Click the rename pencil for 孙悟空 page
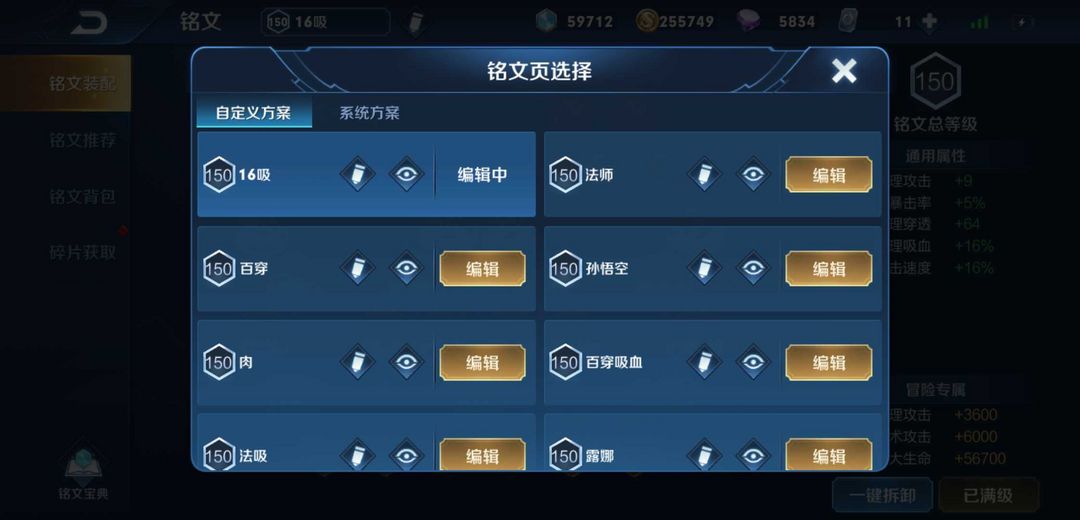Screen dimensions: 1080x520 pos(704,268)
